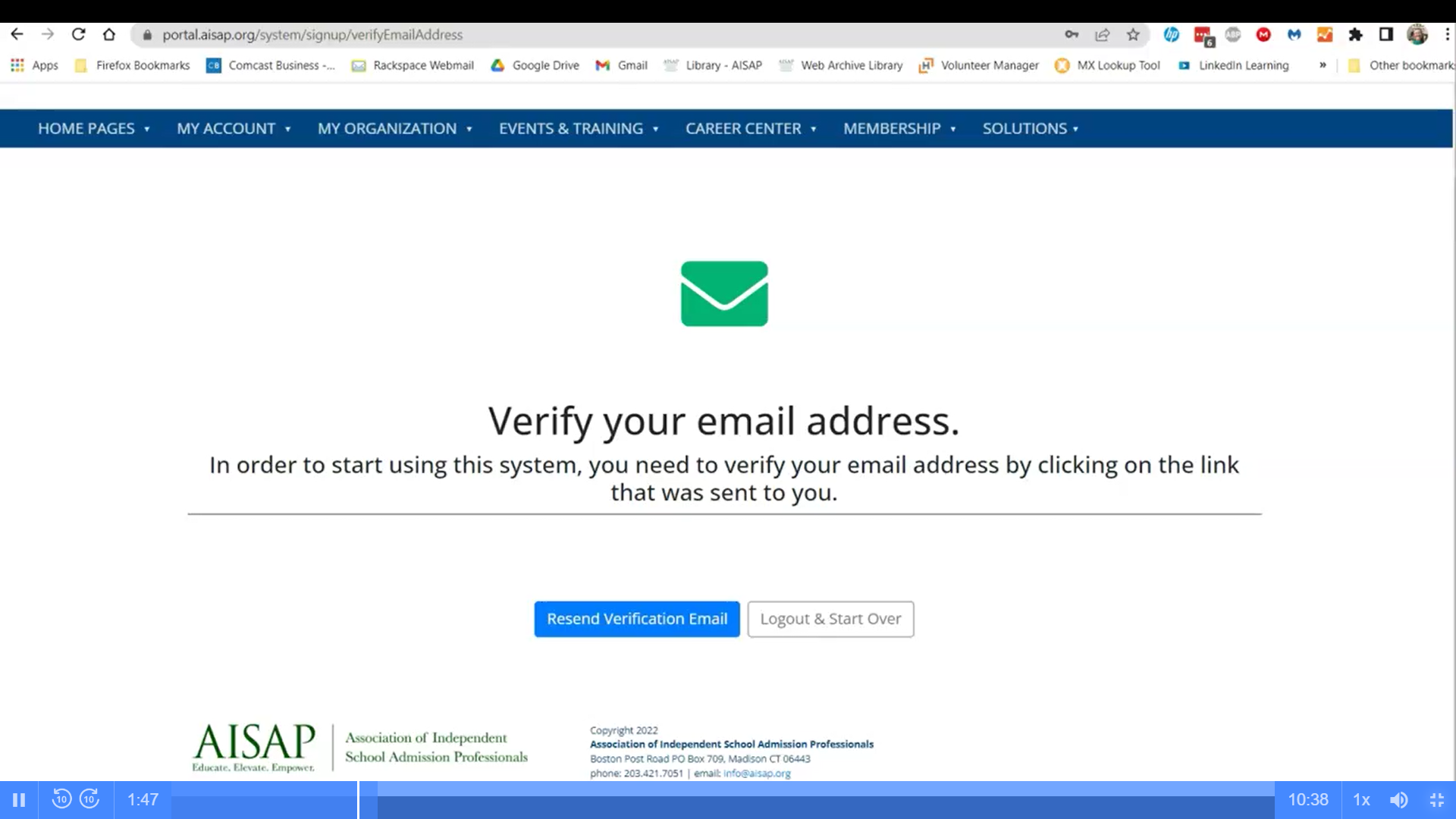
Task: Open the saved passwords key icon
Action: pyautogui.click(x=1072, y=35)
